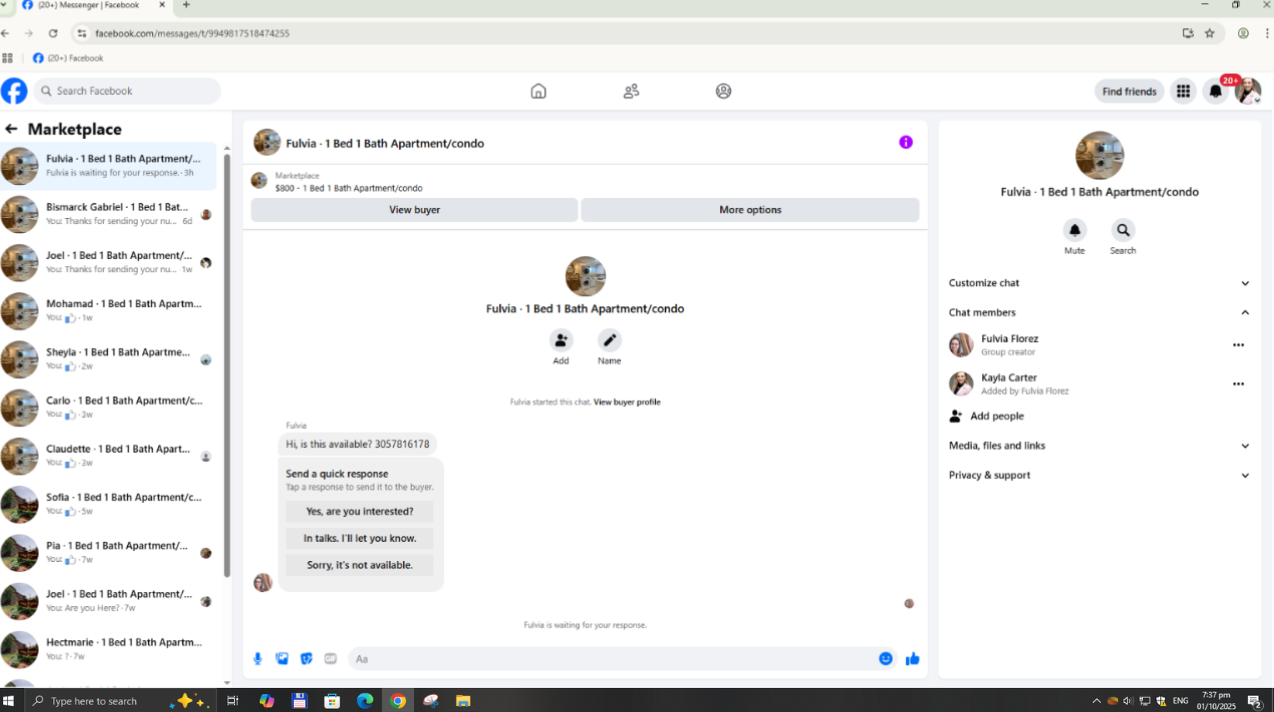1274x712 pixels.
Task: Open options for Kayla Carter member
Action: click(1239, 384)
